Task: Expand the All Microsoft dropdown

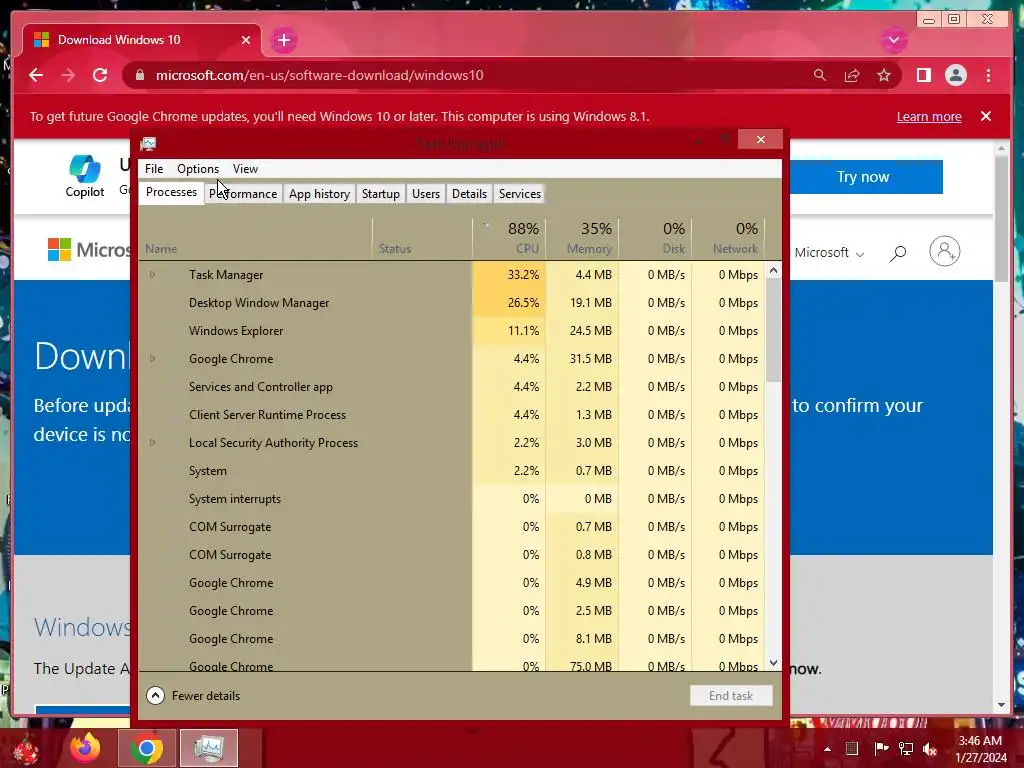Action: (x=829, y=253)
